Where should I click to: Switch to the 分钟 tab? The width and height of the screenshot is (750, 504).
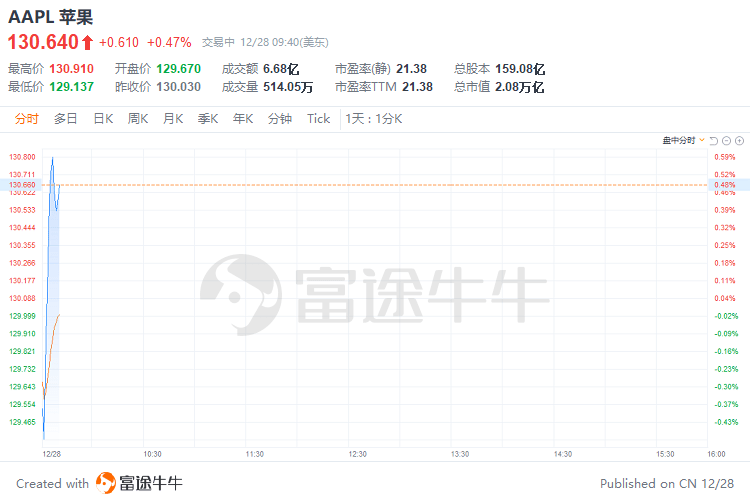[280, 119]
